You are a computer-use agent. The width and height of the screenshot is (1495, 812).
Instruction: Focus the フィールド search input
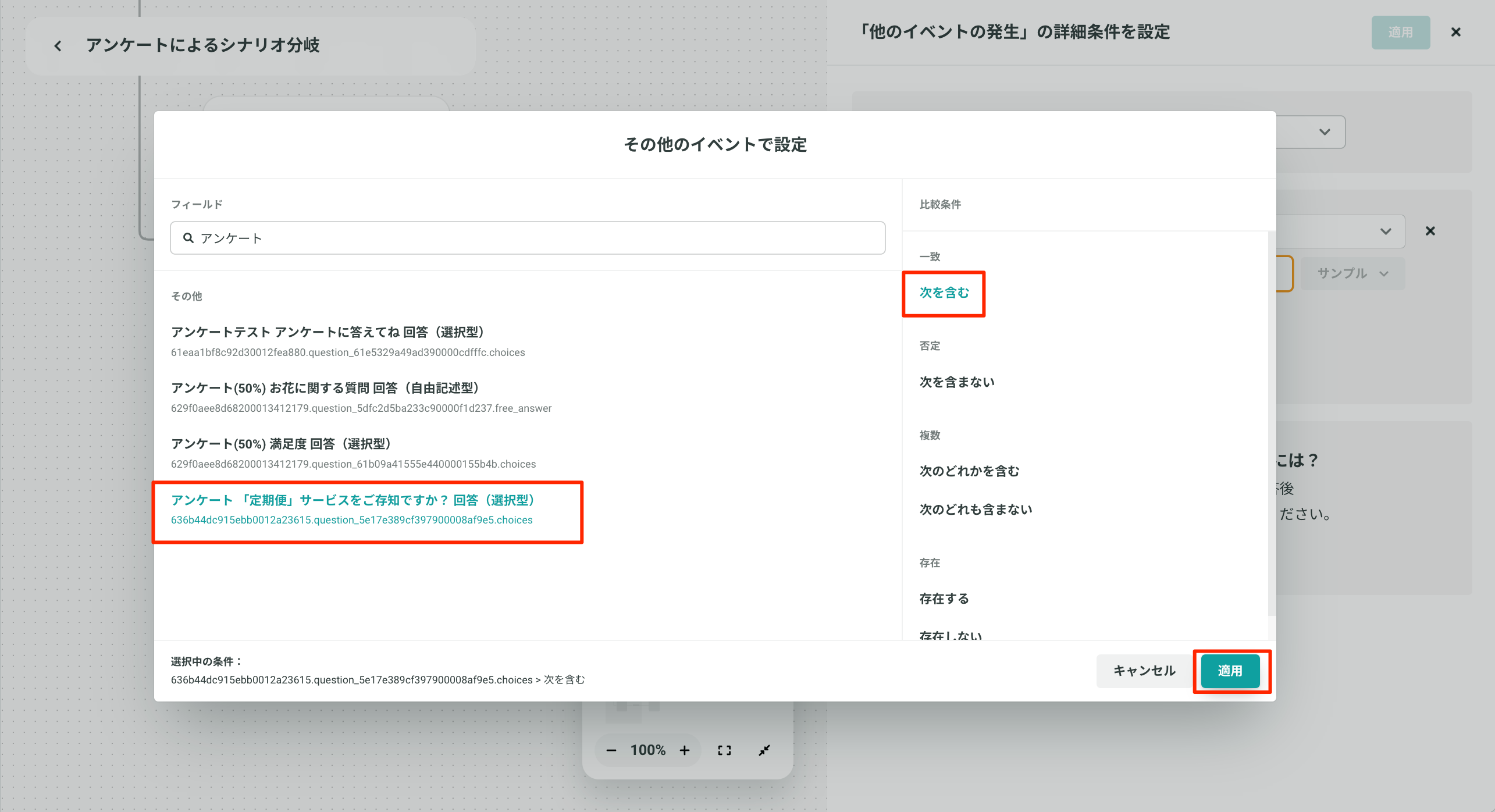528,238
